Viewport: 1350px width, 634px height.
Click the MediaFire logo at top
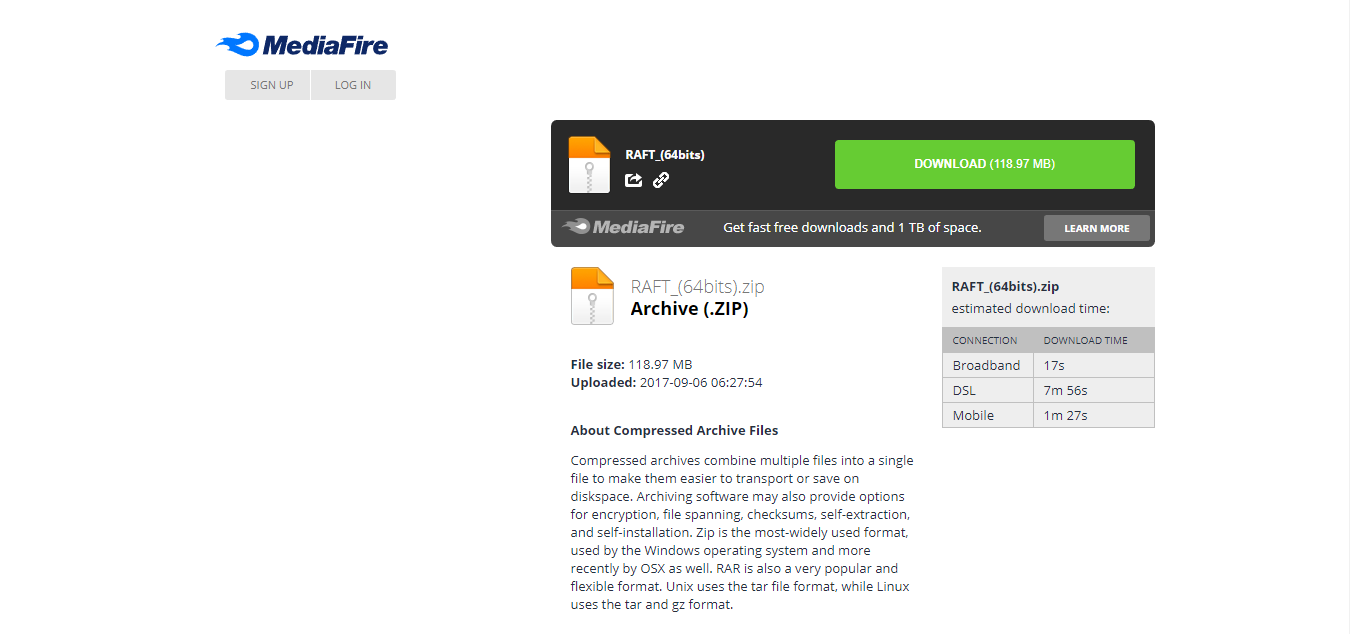(302, 45)
